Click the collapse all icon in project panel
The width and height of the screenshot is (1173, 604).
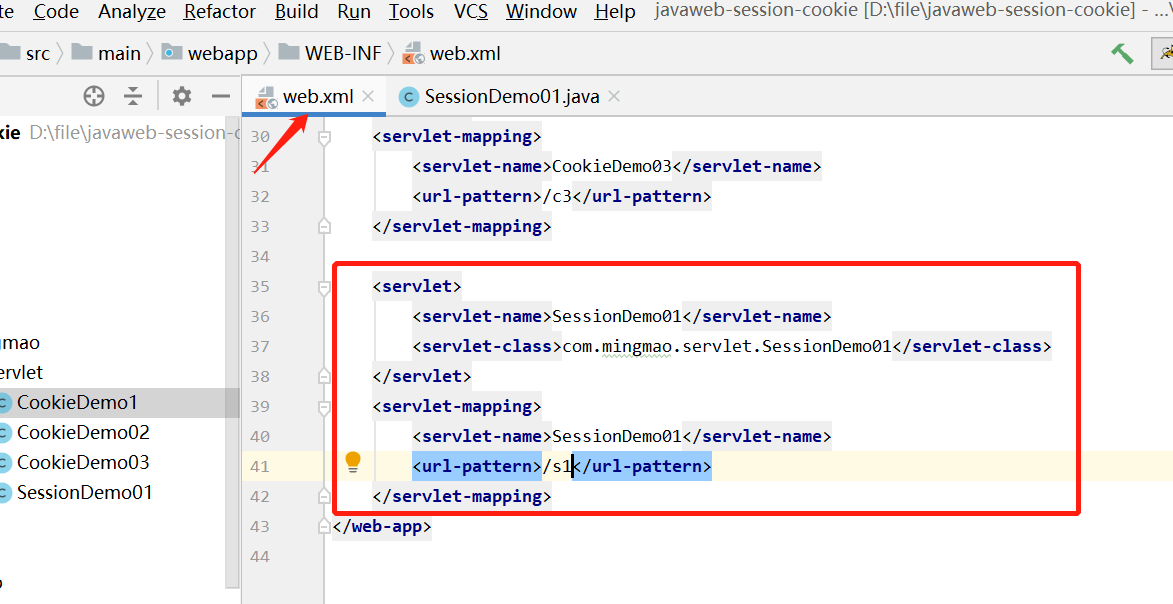(x=133, y=96)
